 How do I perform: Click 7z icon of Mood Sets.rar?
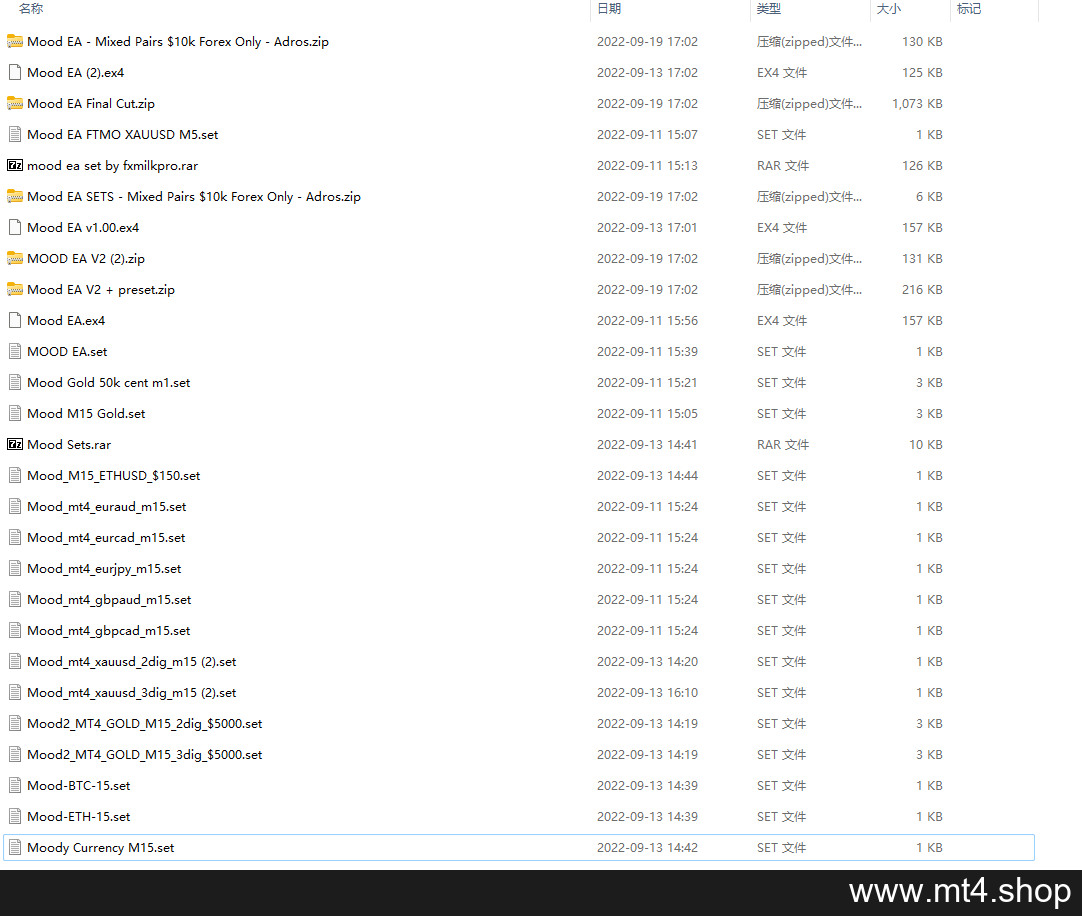coord(14,445)
